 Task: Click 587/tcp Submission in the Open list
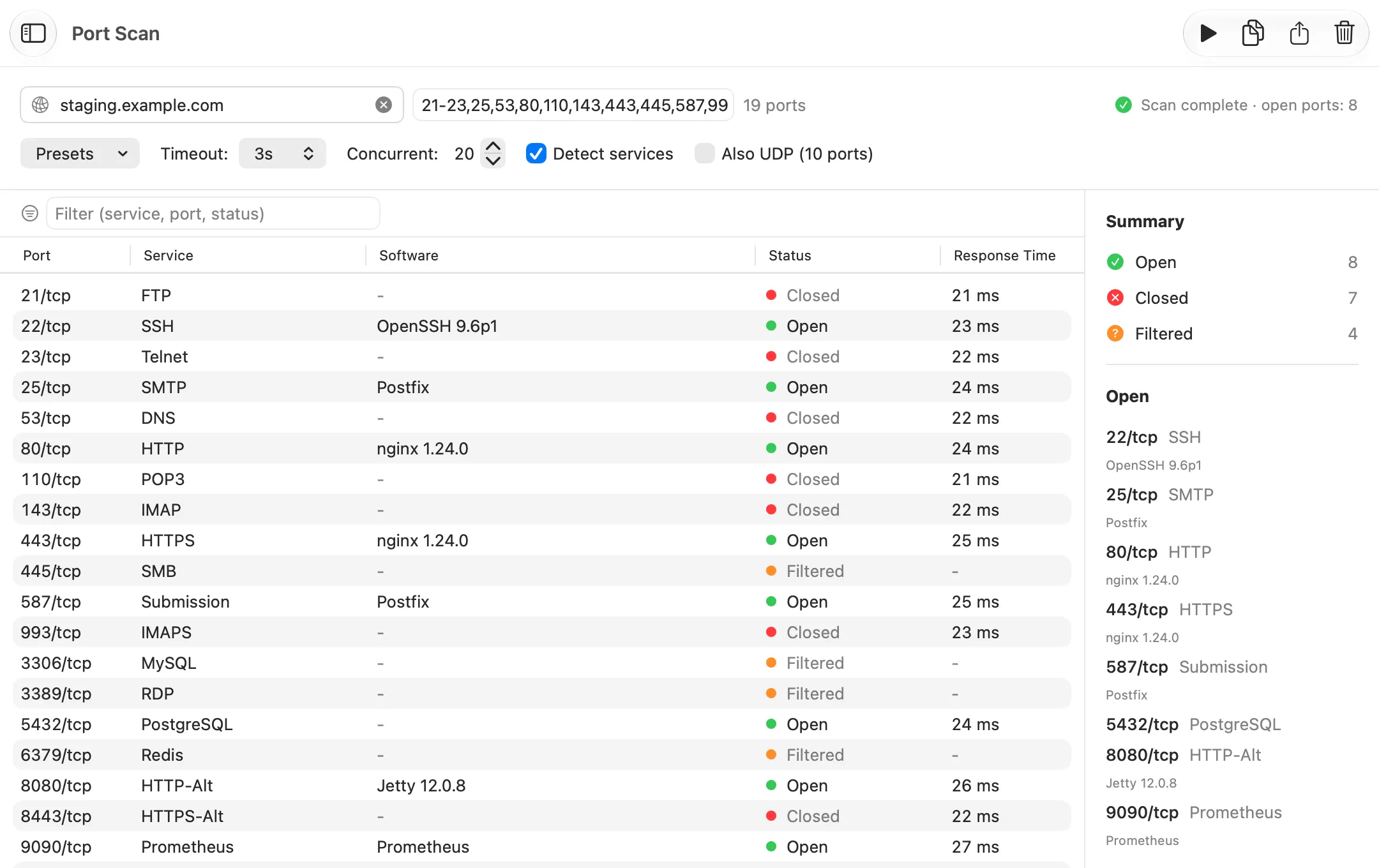click(1187, 666)
